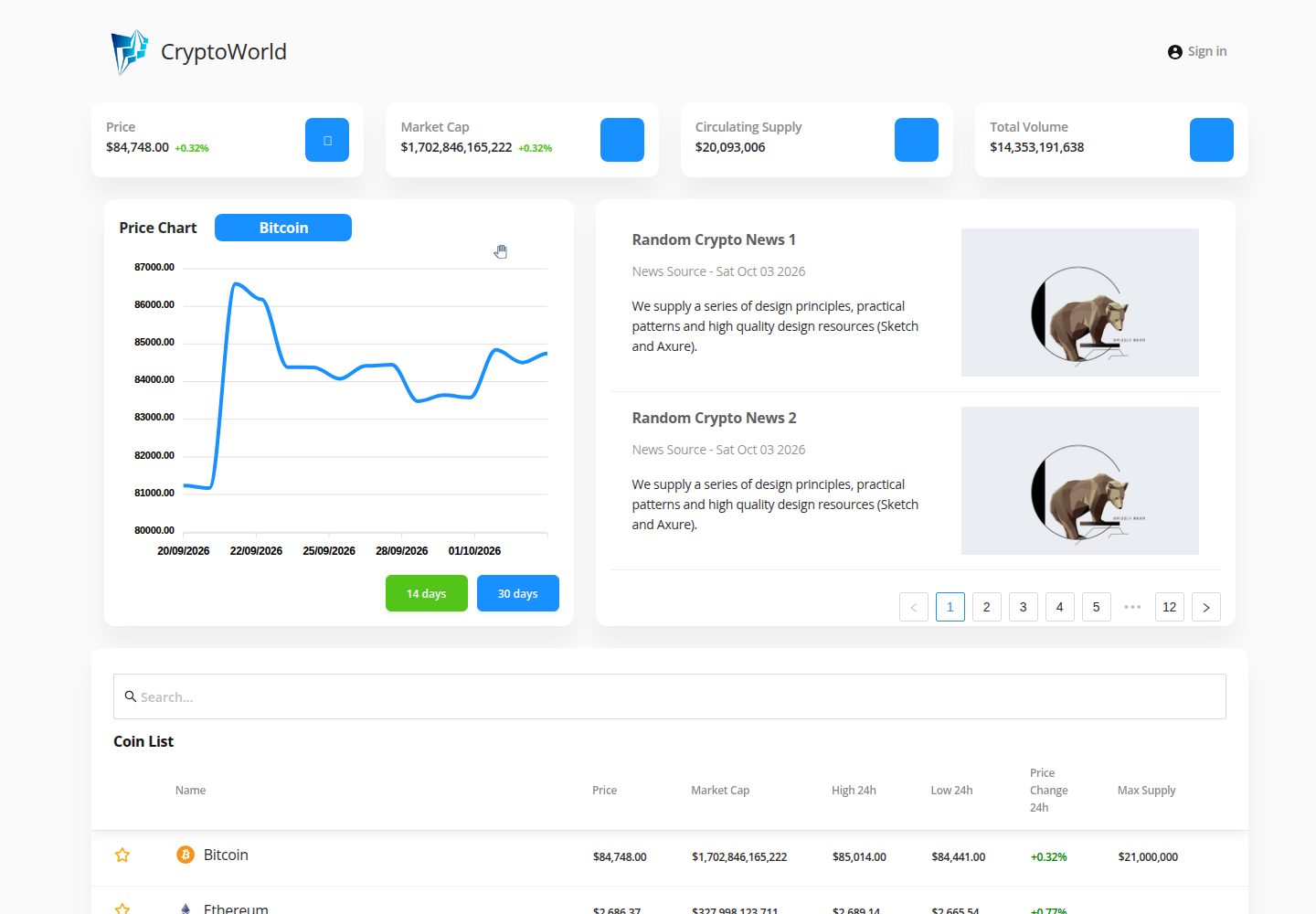This screenshot has width=1316, height=914.
Task: Click the user avatar icon beside Sign in
Action: click(1175, 52)
